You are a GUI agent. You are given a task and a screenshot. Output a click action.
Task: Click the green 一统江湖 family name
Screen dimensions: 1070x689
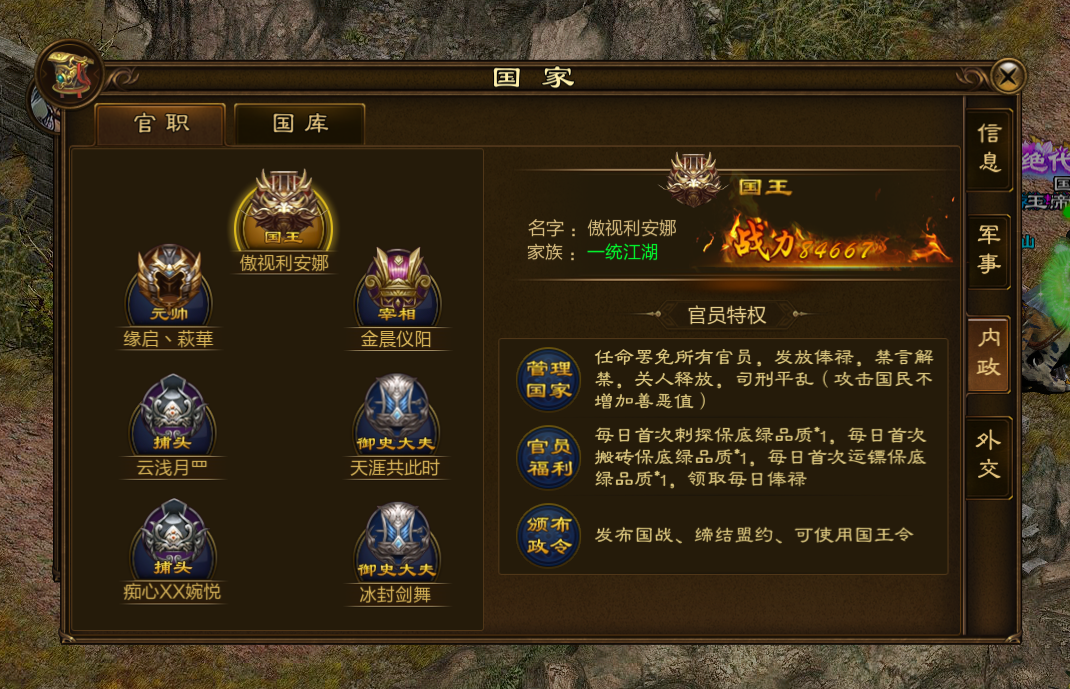click(x=622, y=252)
